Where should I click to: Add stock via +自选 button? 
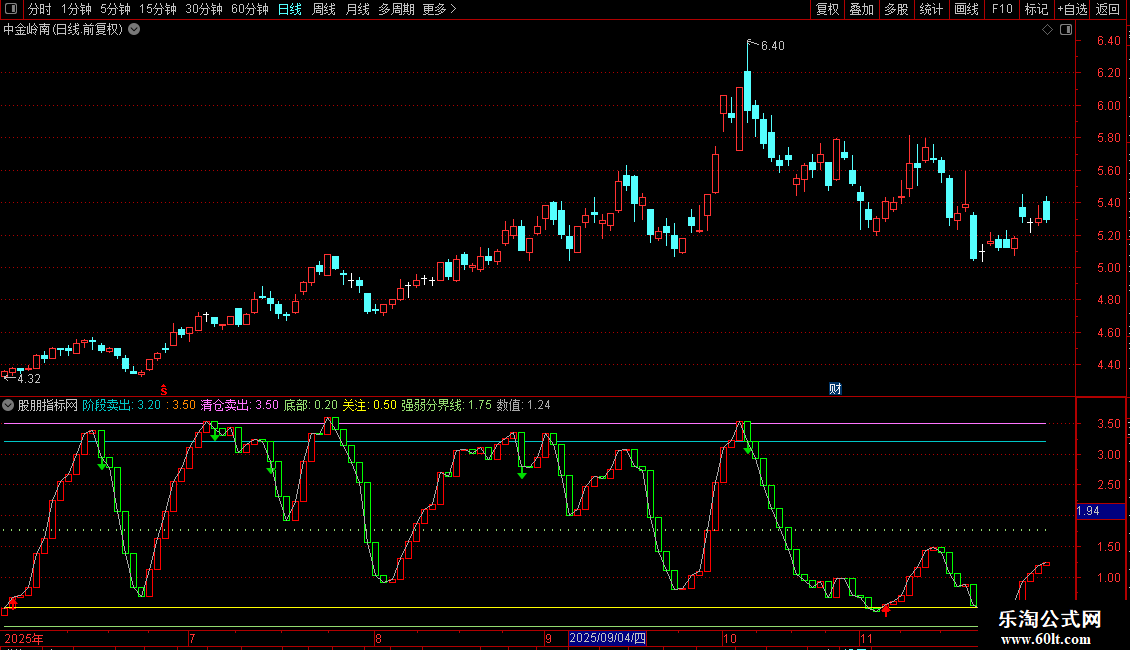pos(1071,10)
